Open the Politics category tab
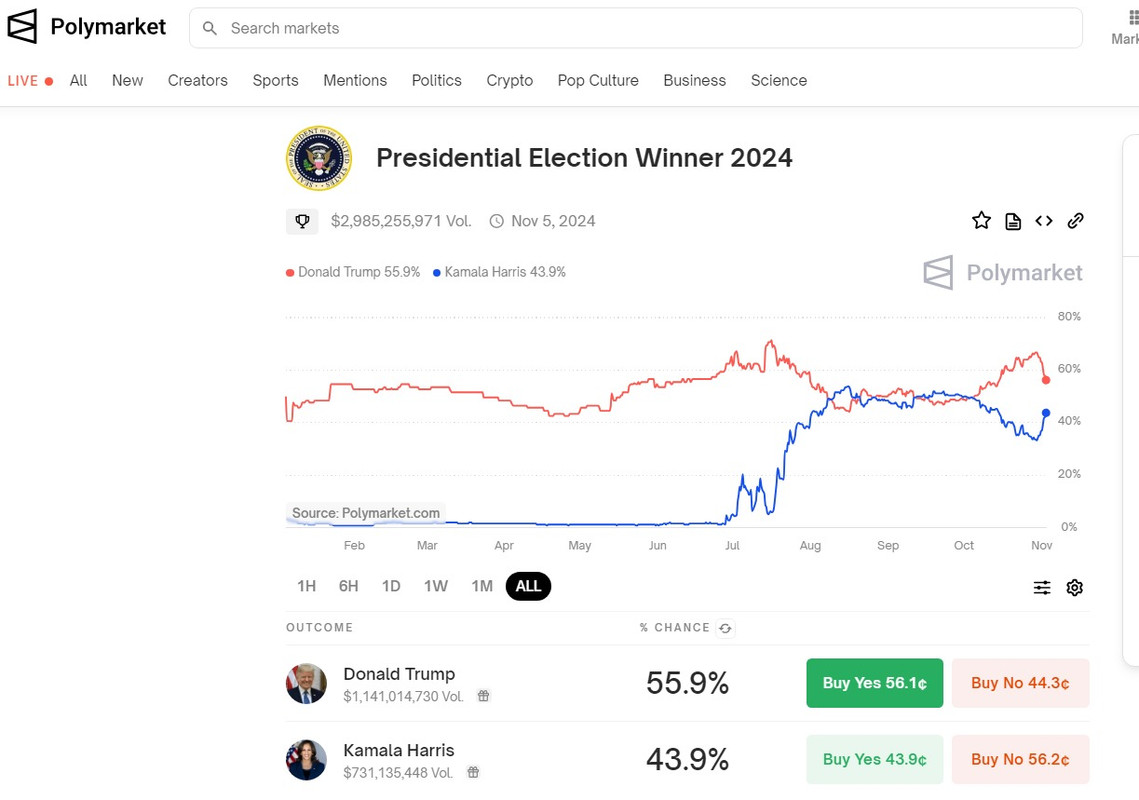 437,80
